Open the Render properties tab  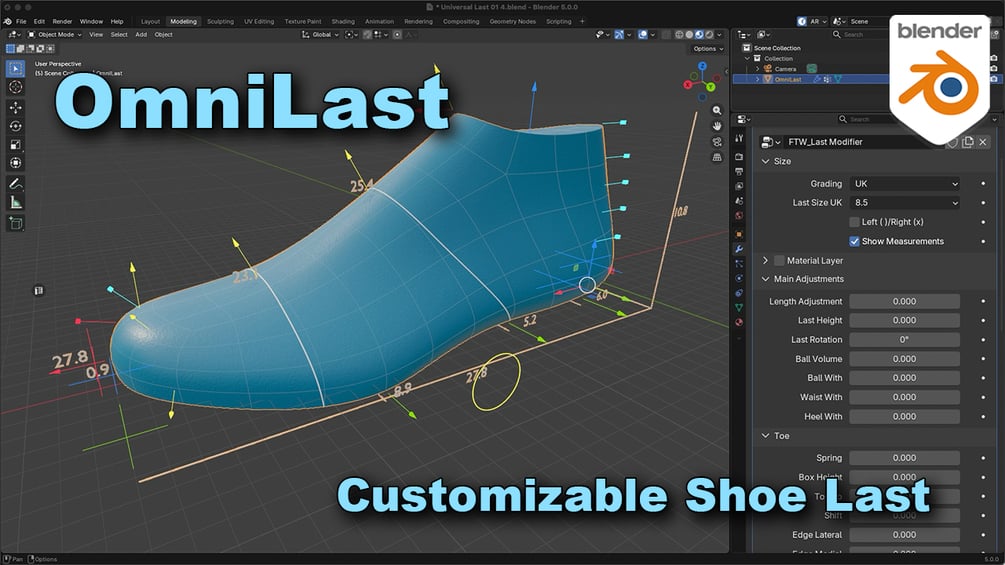click(x=739, y=157)
